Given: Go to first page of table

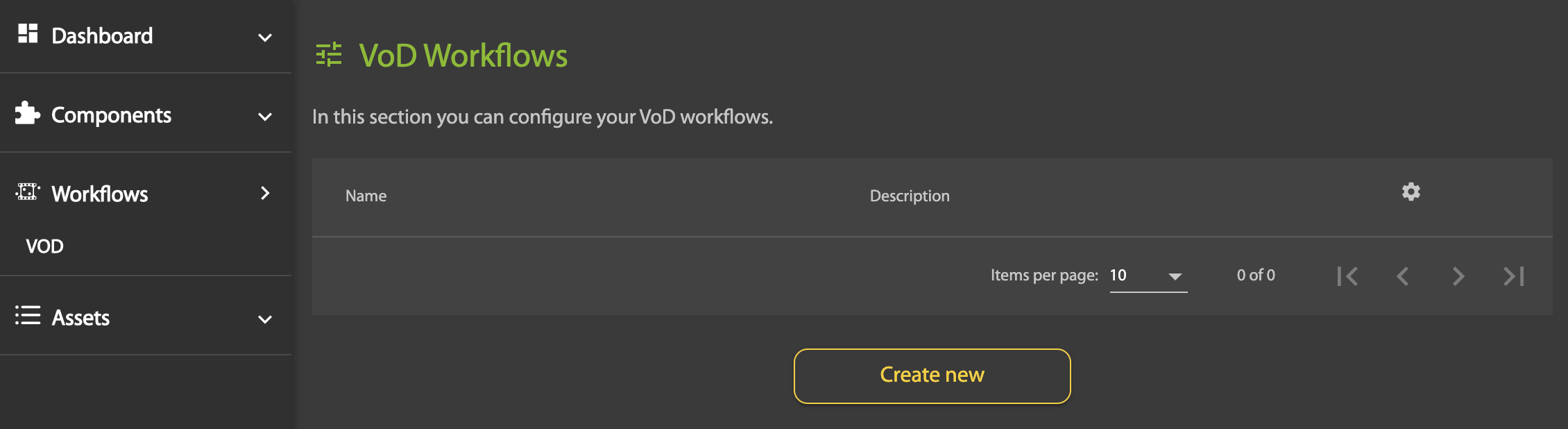Looking at the screenshot, I should tap(1347, 276).
